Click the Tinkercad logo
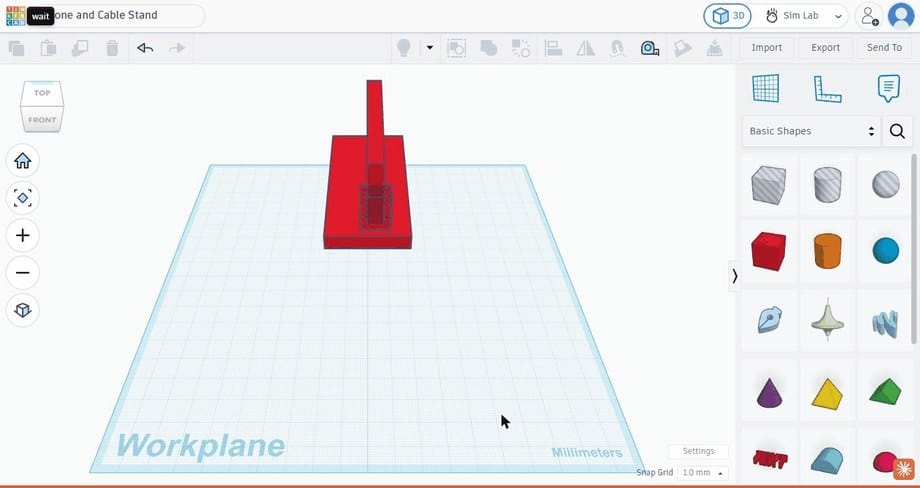920x488 pixels. [16, 16]
